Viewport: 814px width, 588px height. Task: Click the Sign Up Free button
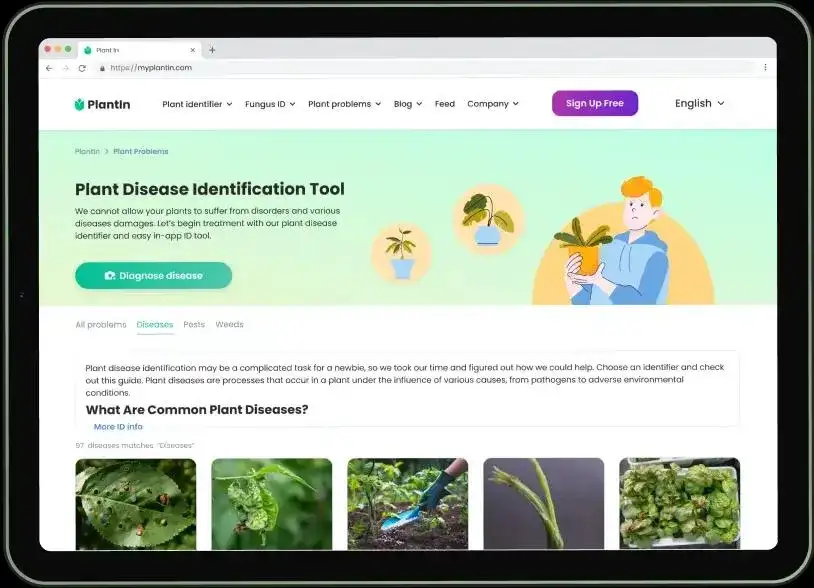(594, 104)
